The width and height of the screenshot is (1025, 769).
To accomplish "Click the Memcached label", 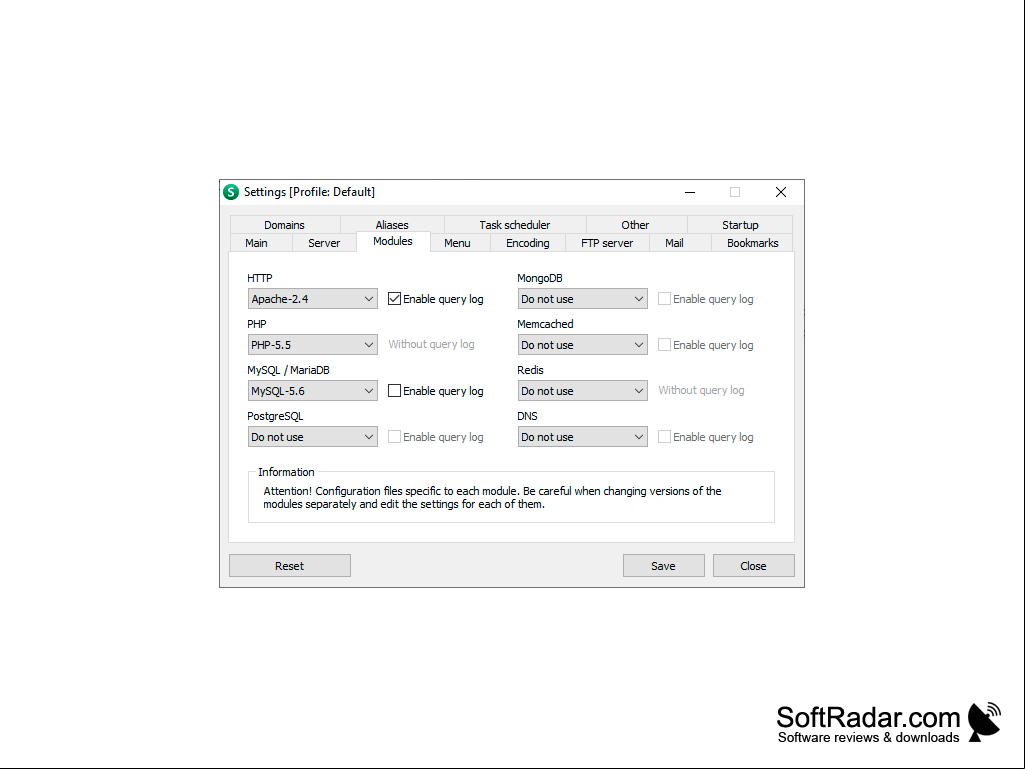I will 545,324.
